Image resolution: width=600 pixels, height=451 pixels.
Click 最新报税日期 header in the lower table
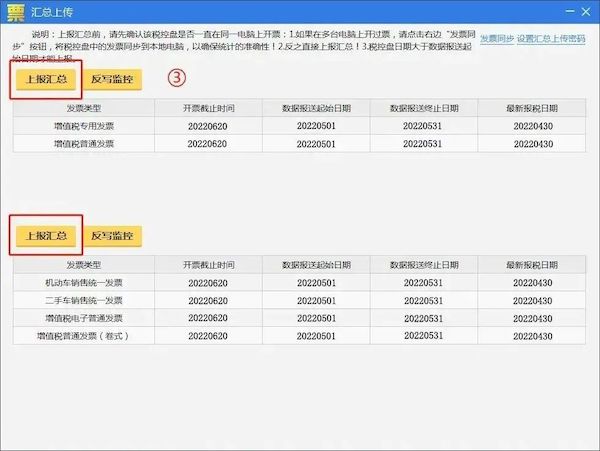pos(532,265)
